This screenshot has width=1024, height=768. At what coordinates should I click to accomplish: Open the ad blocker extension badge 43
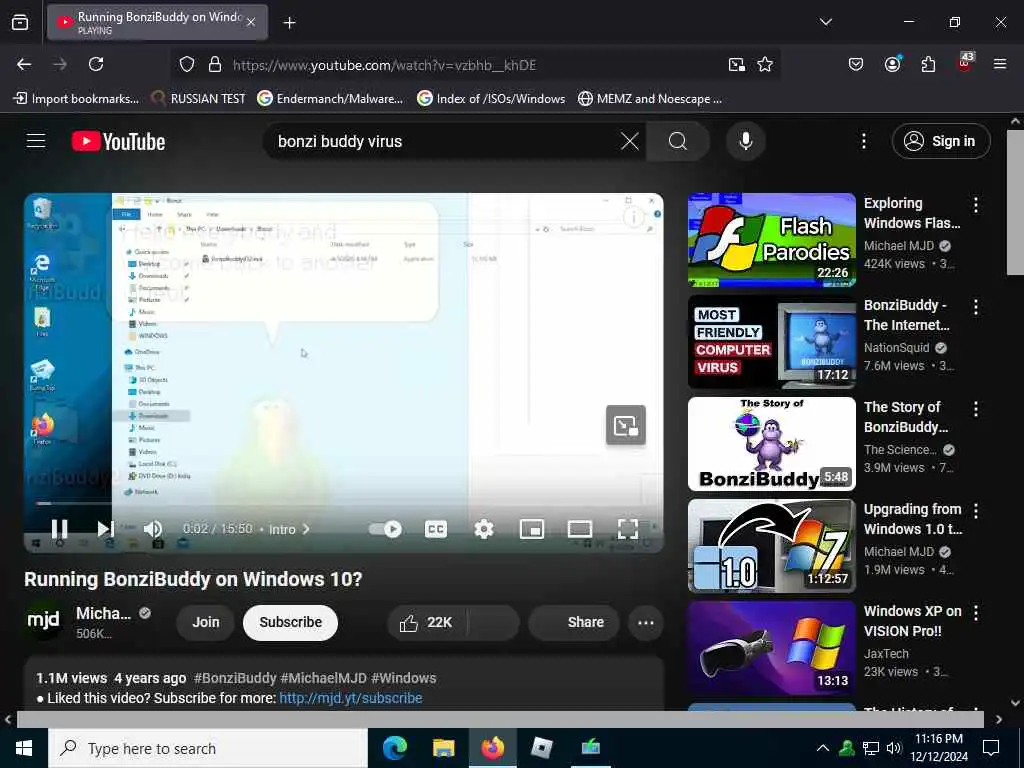coord(965,62)
